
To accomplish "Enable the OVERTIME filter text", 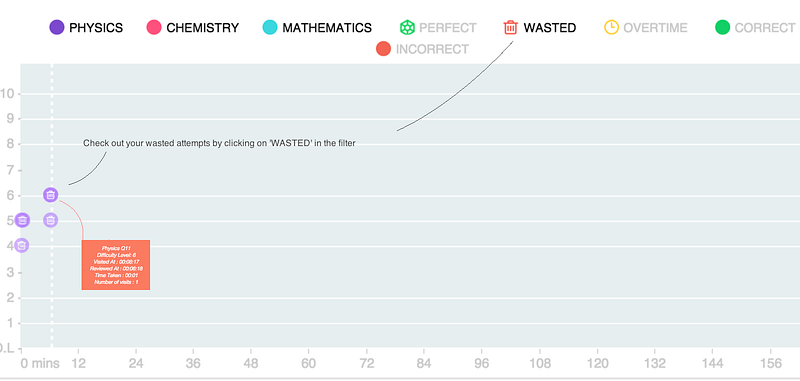I will point(656,28).
